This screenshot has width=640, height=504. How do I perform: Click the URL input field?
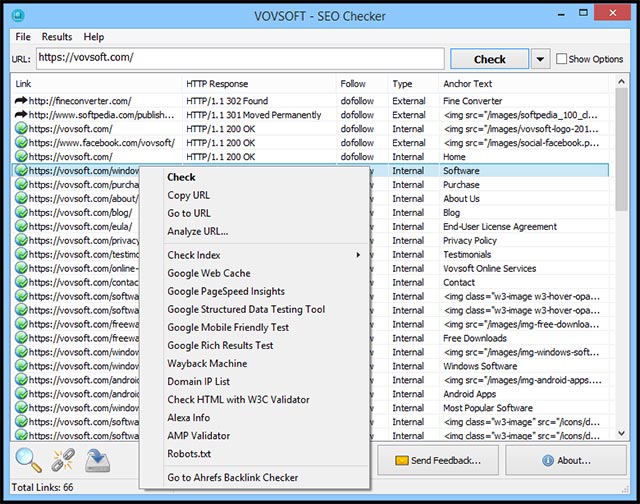pos(240,58)
